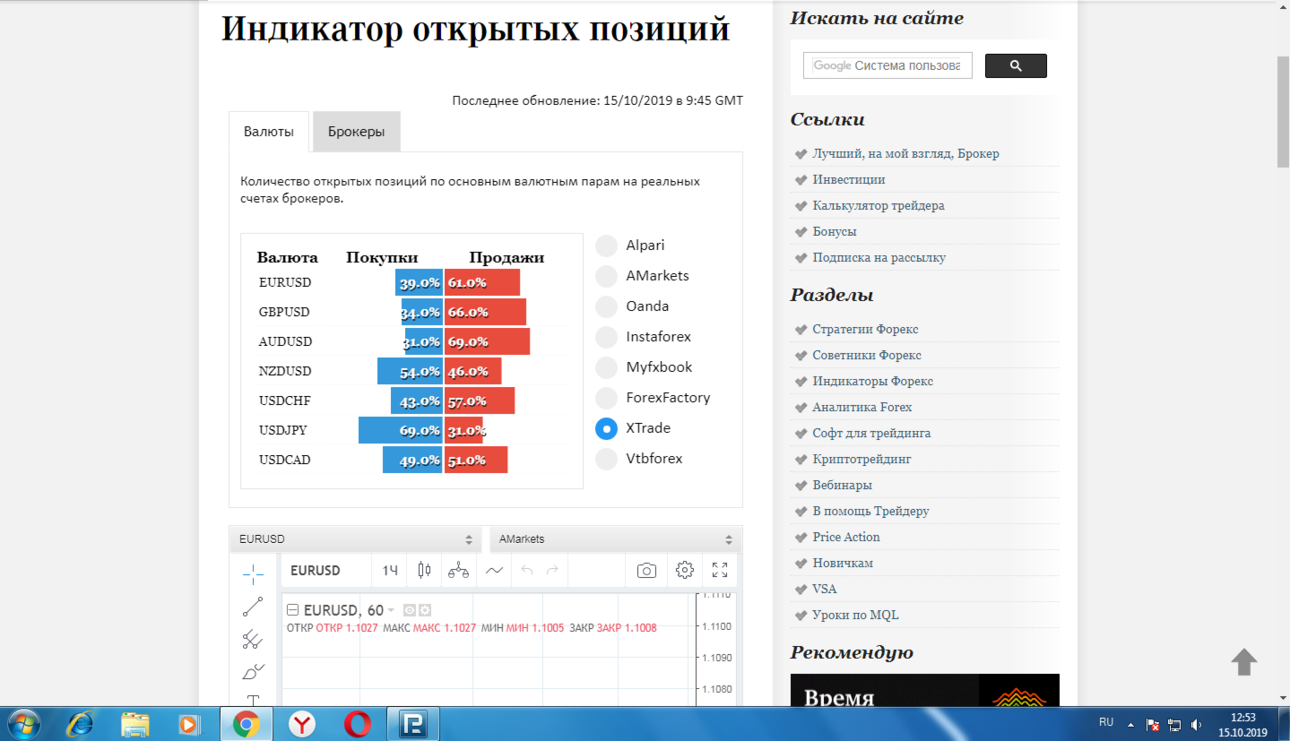Open the 1Ч timeframe selector

coord(390,570)
